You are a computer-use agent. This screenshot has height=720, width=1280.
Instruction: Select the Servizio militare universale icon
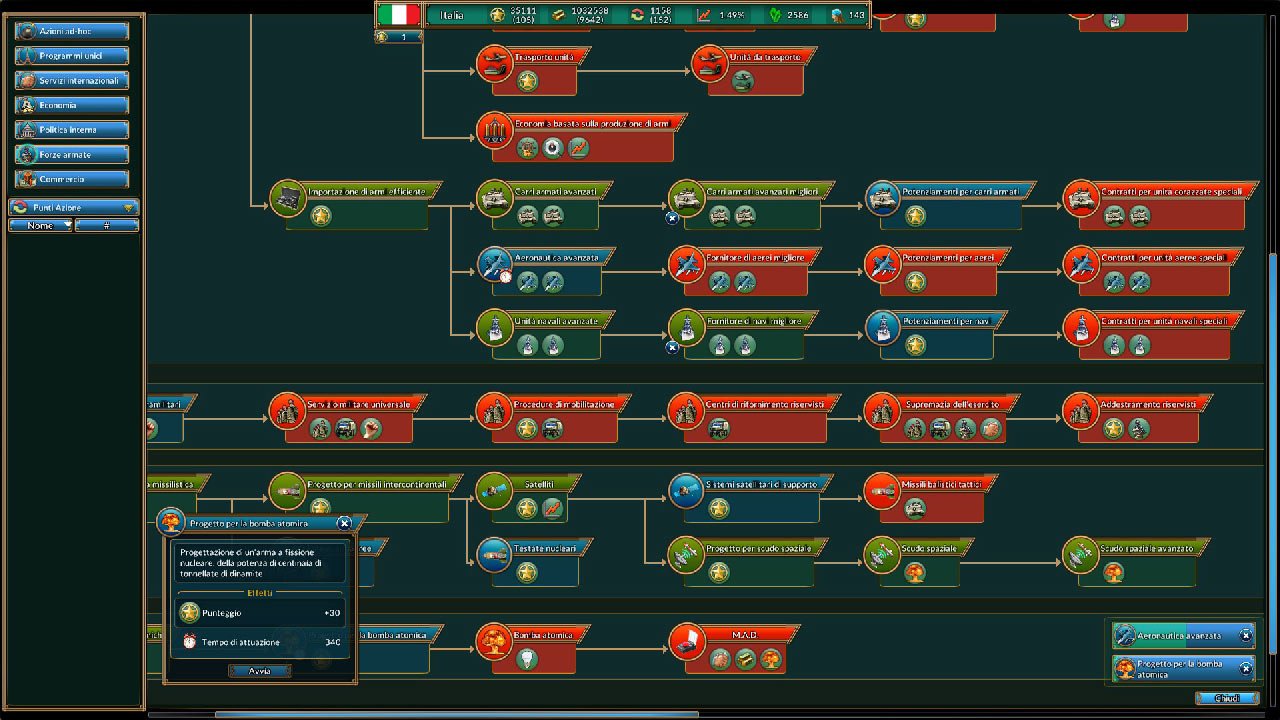[287, 410]
